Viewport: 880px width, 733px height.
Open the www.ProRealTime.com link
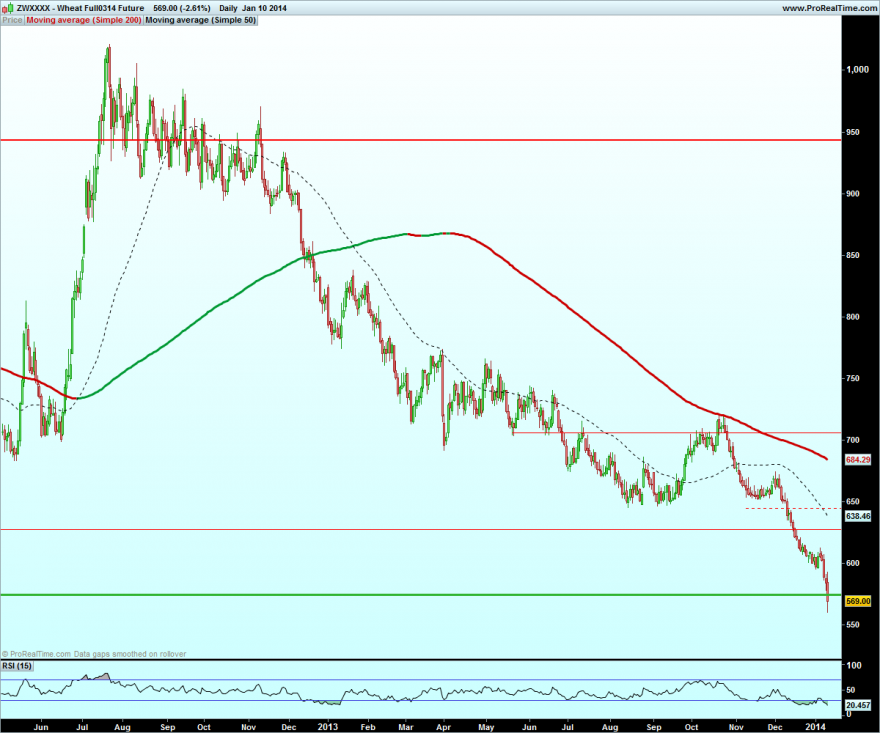coord(829,8)
